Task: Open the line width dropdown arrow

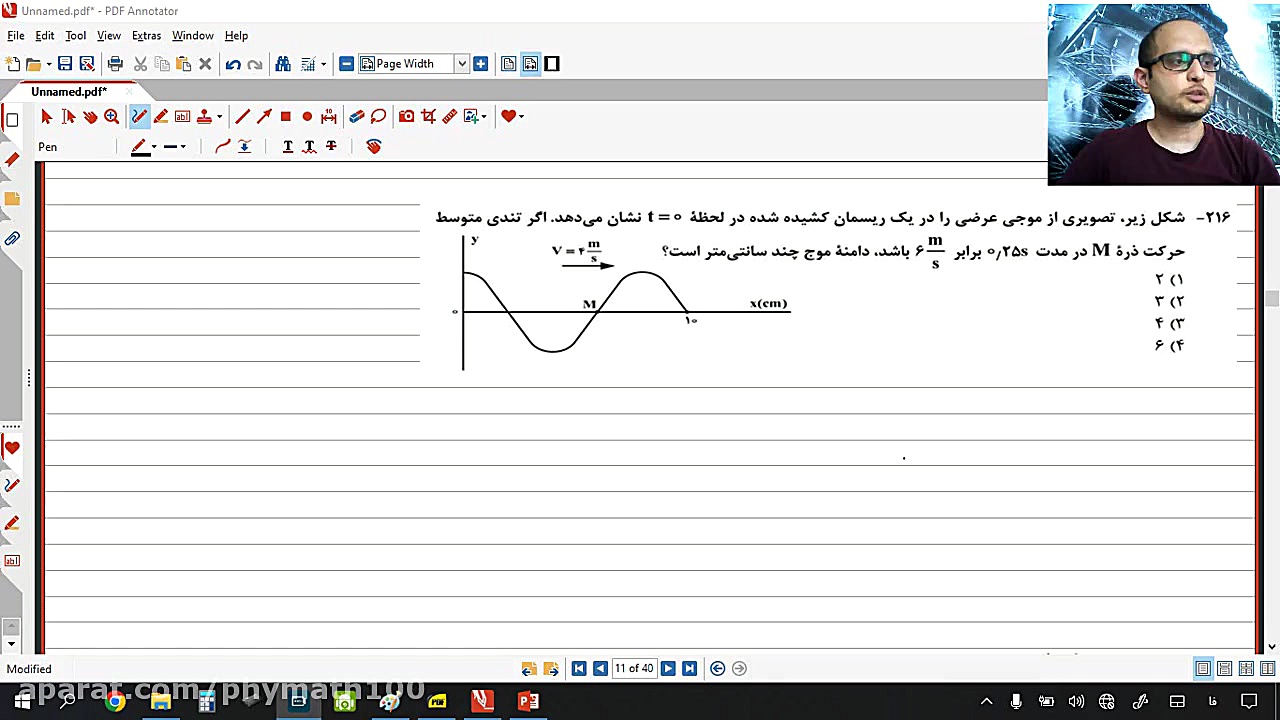Action: [x=183, y=147]
